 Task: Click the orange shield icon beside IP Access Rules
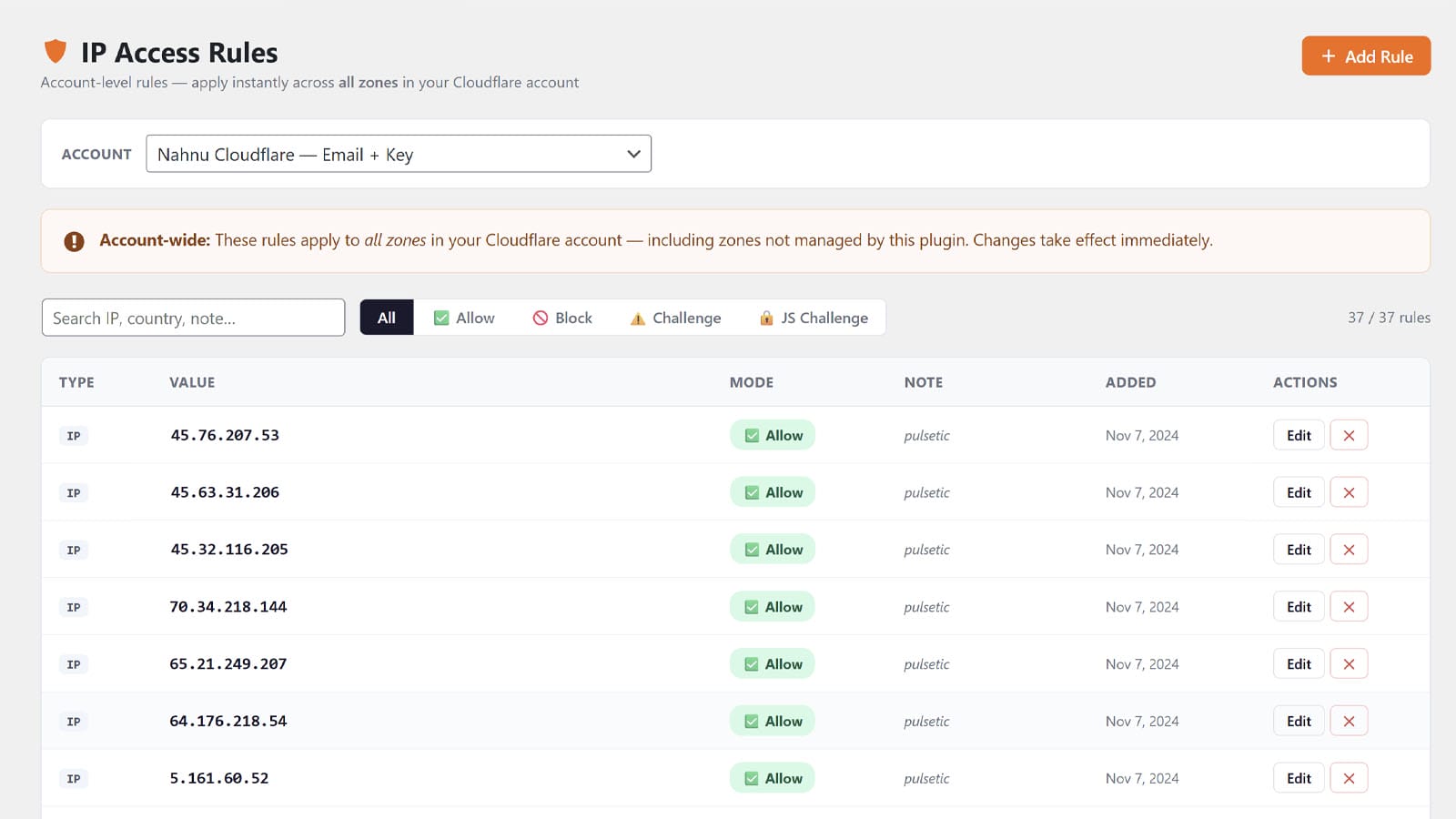[56, 52]
